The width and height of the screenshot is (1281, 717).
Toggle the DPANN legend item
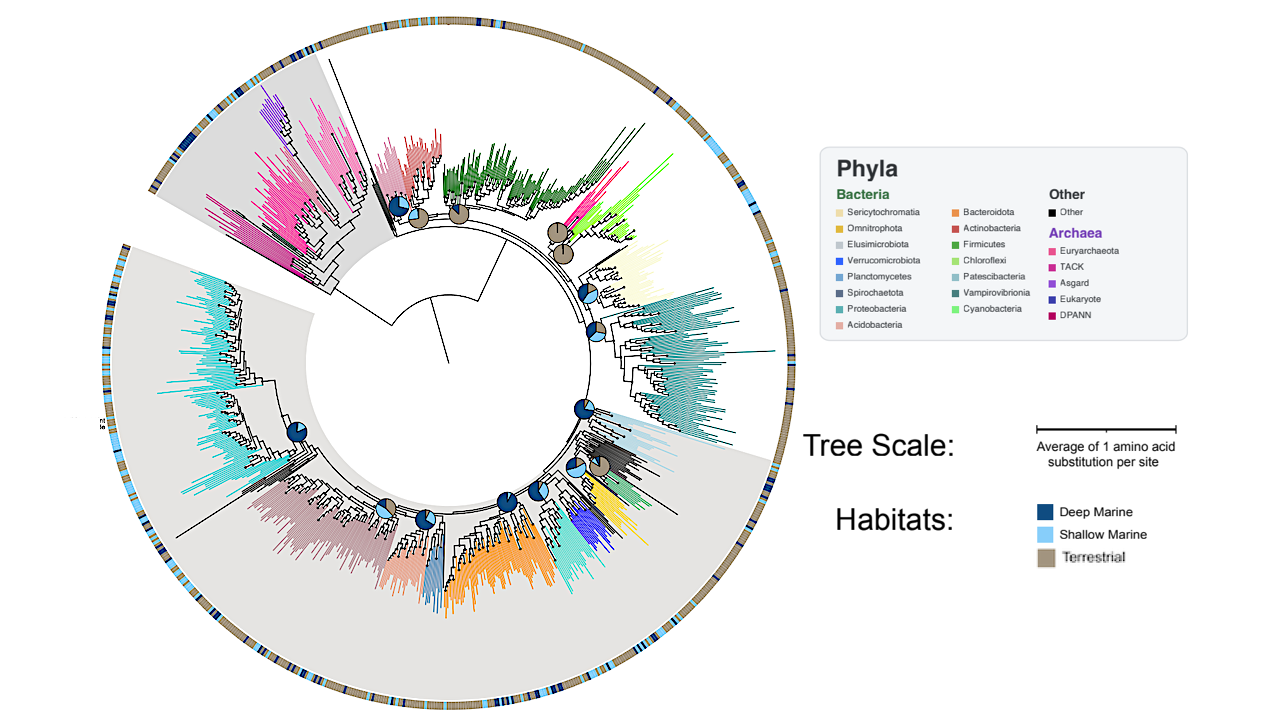pos(1053,315)
